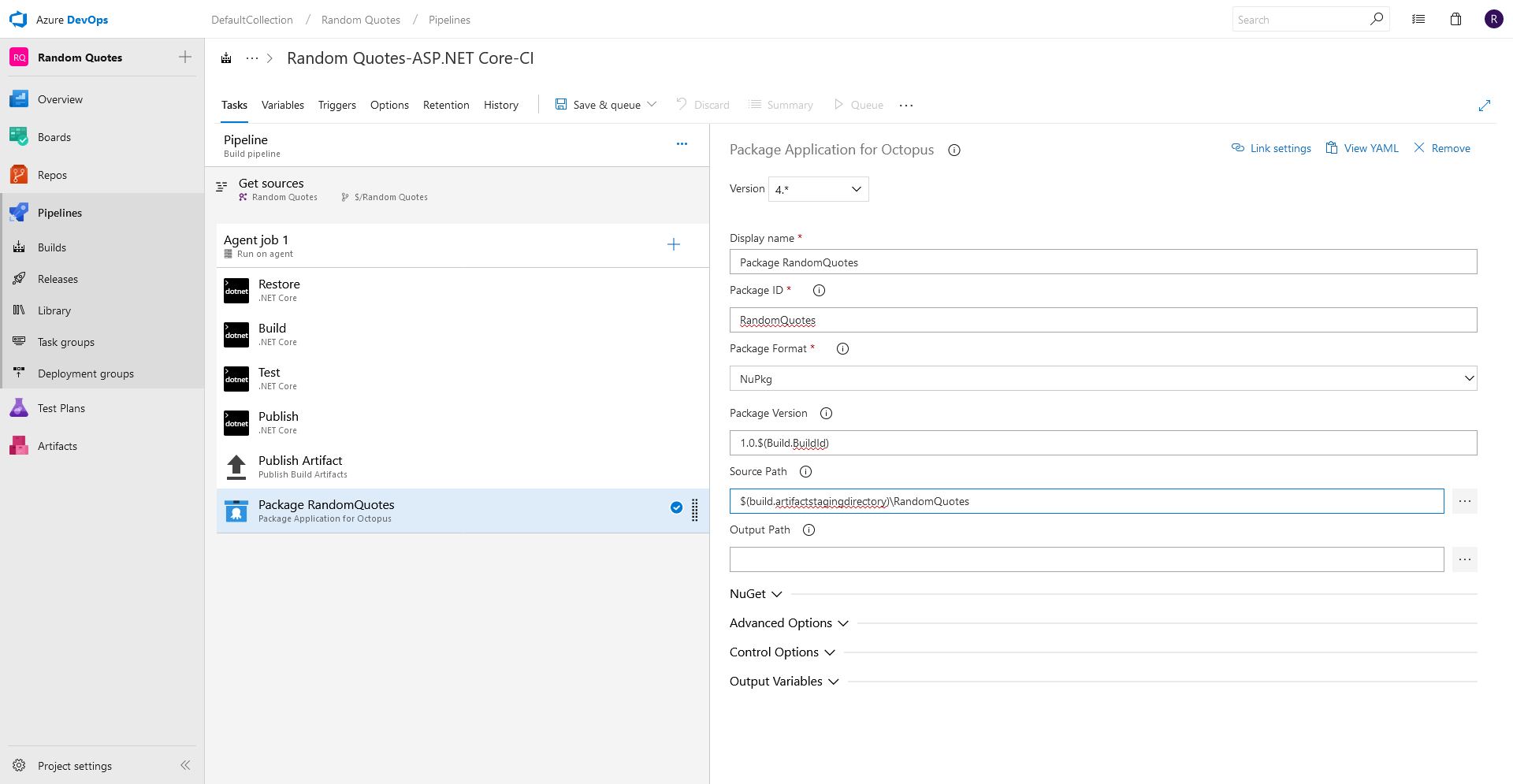Open the Pipelines sidebar icon

pyautogui.click(x=19, y=213)
